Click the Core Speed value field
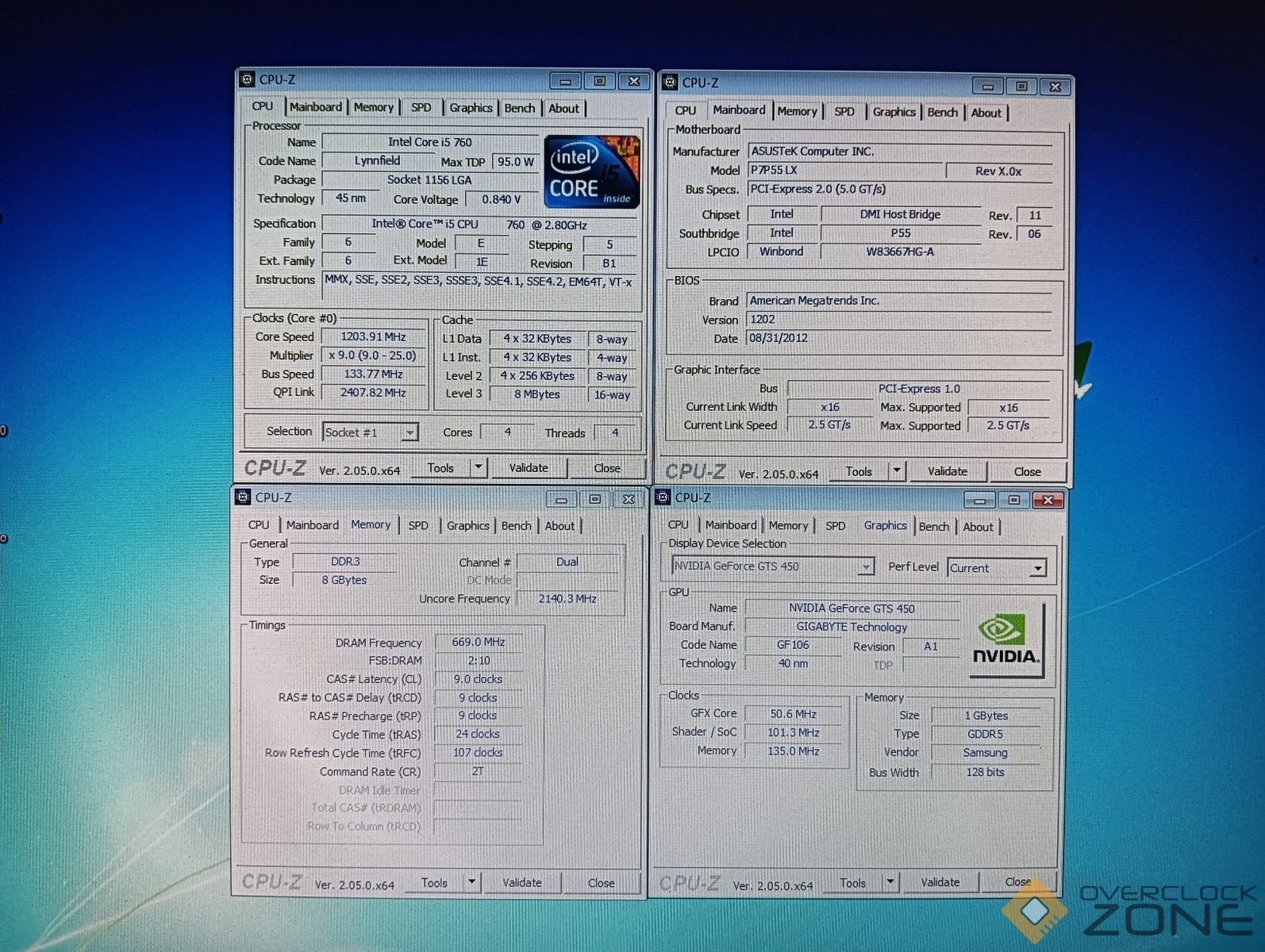This screenshot has width=1265, height=952. coord(373,337)
